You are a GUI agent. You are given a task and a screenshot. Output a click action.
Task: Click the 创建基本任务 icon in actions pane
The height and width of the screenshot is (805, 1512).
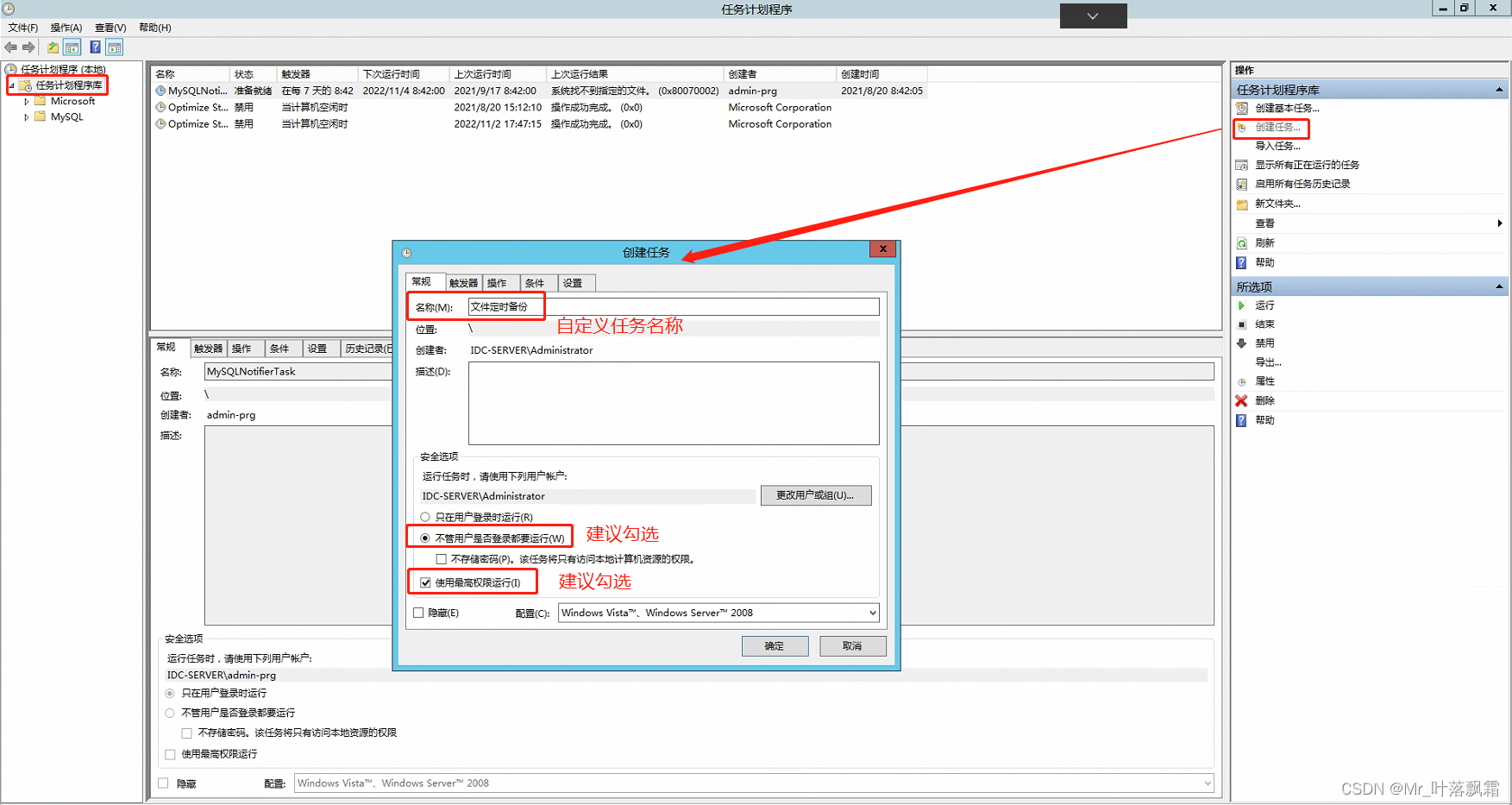point(1242,108)
